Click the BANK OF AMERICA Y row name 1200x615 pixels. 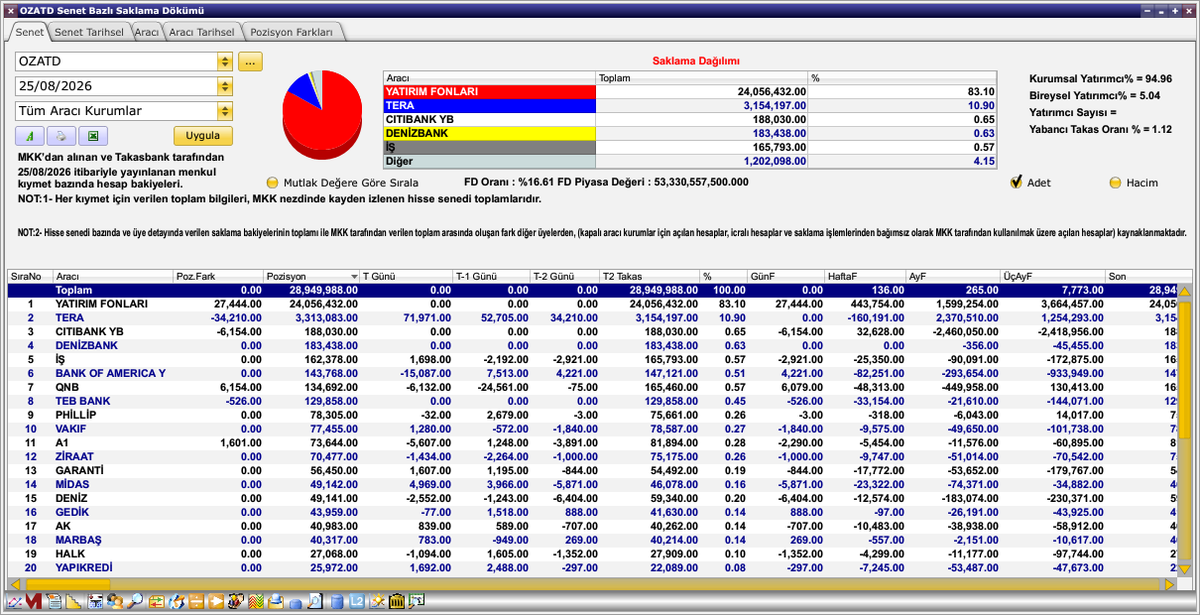click(x=111, y=373)
